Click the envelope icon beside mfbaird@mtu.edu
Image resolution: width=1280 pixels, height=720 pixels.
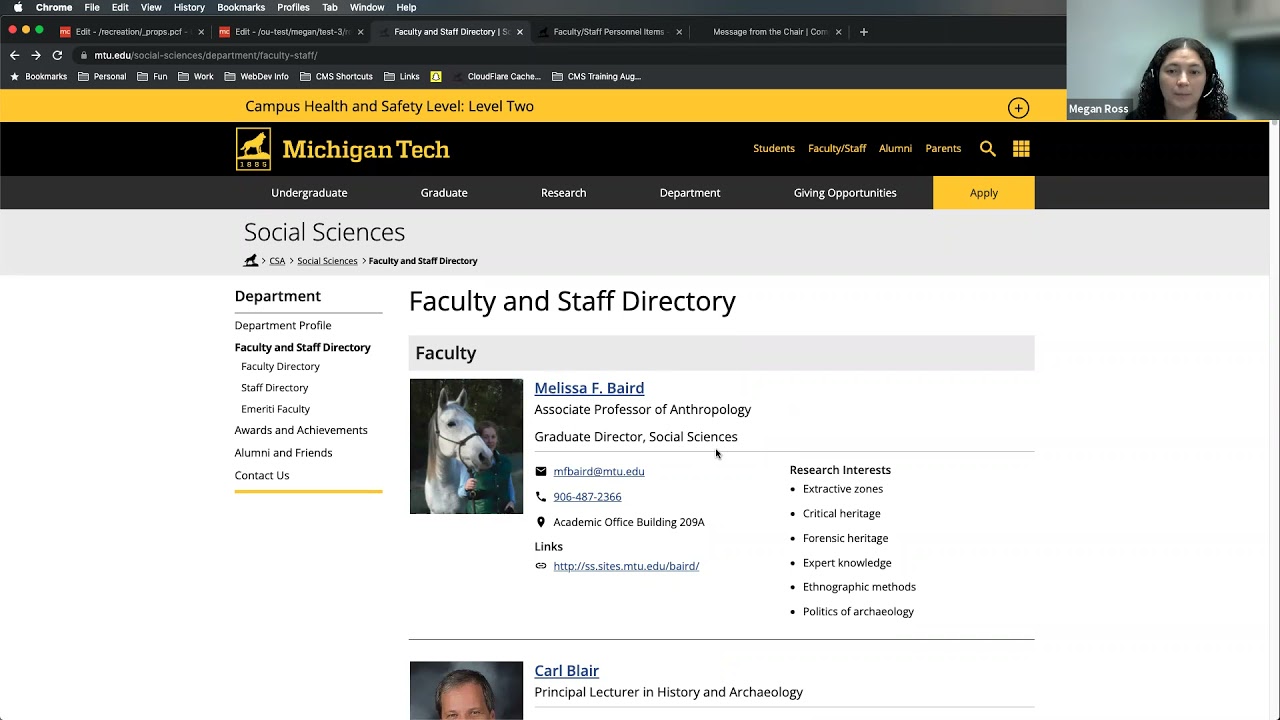click(x=541, y=472)
